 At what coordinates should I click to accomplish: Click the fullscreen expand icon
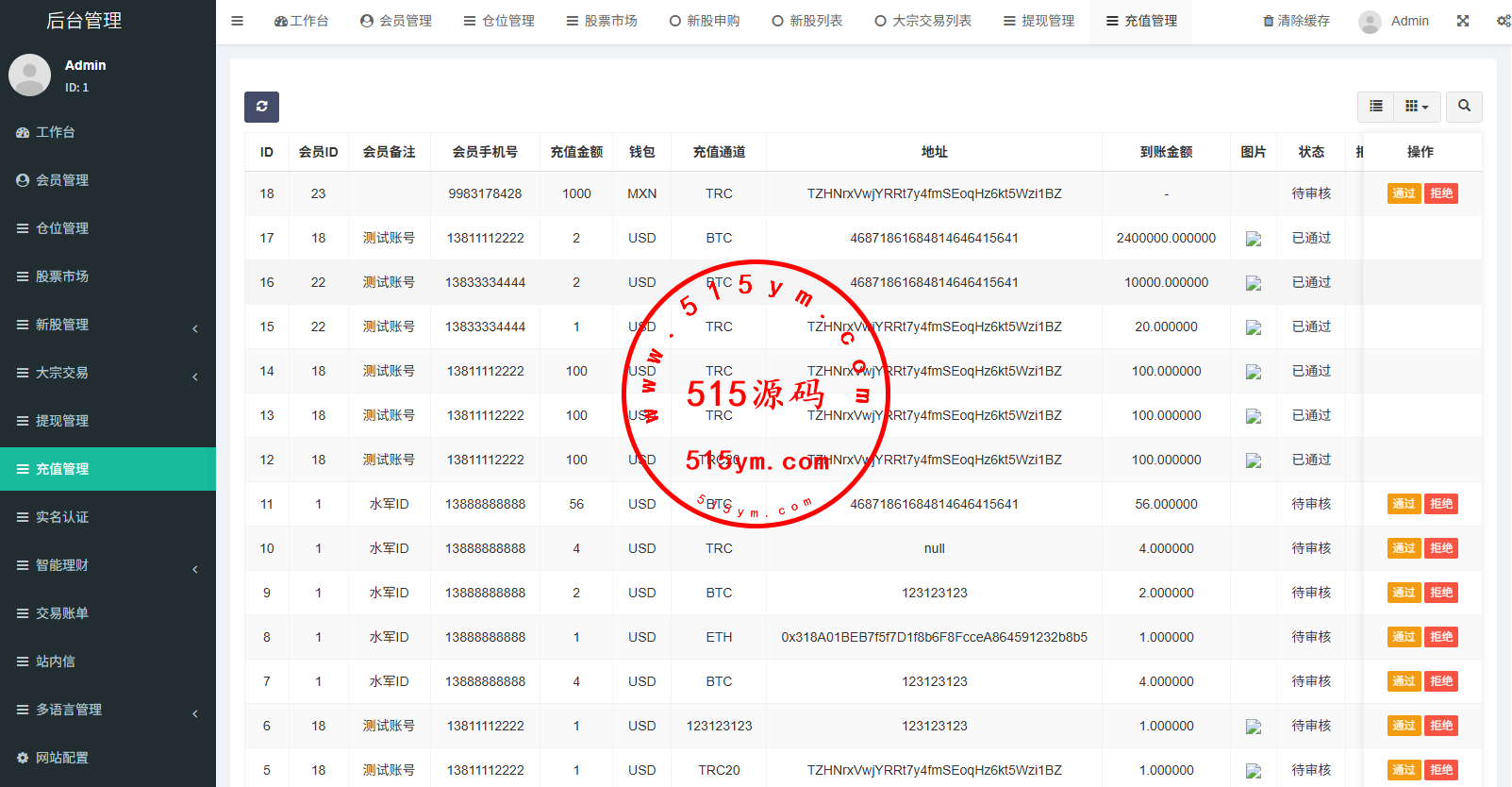point(1463,21)
